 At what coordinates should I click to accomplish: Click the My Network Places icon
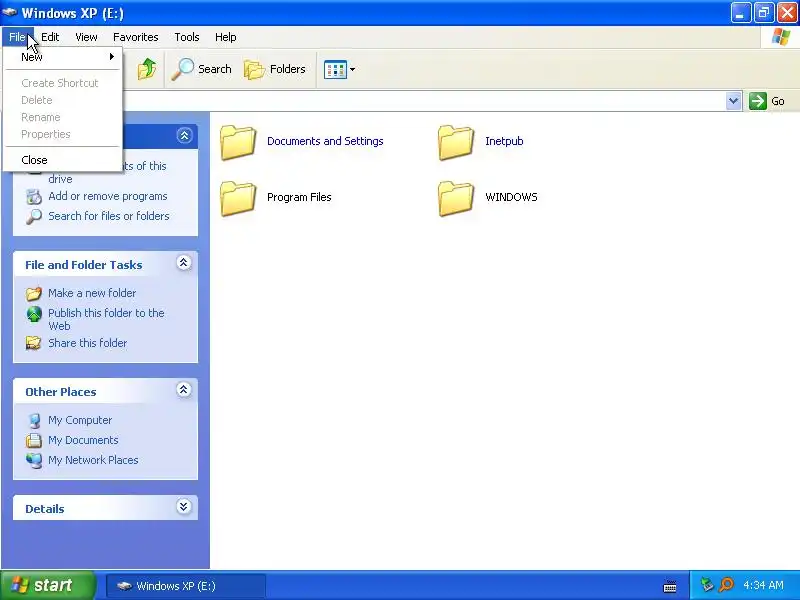34,460
